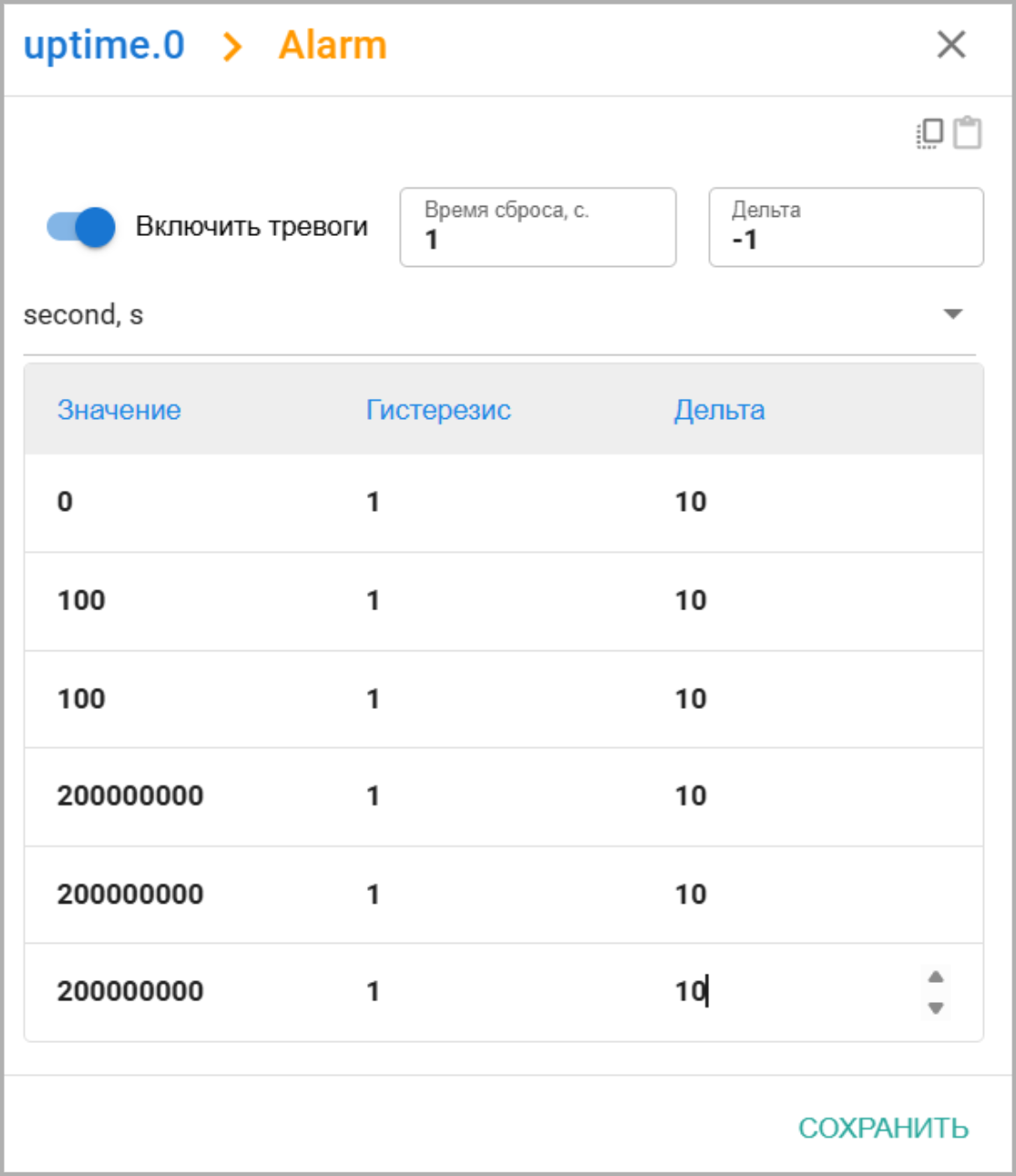The image size is (1016, 1176).
Task: Click the up arrow stepper in last row
Action: 935,977
